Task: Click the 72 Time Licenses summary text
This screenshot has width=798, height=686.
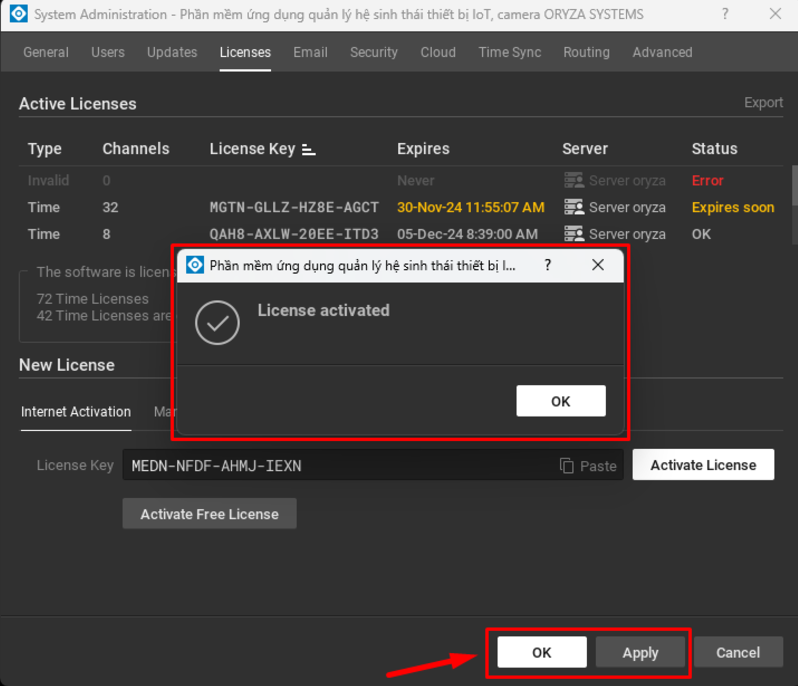Action: tap(93, 299)
